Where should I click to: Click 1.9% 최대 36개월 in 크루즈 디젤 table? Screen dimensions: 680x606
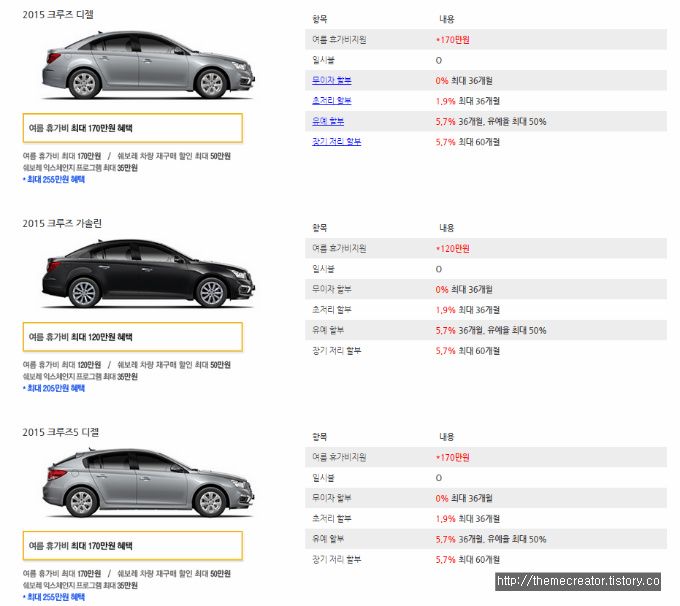pos(468,101)
